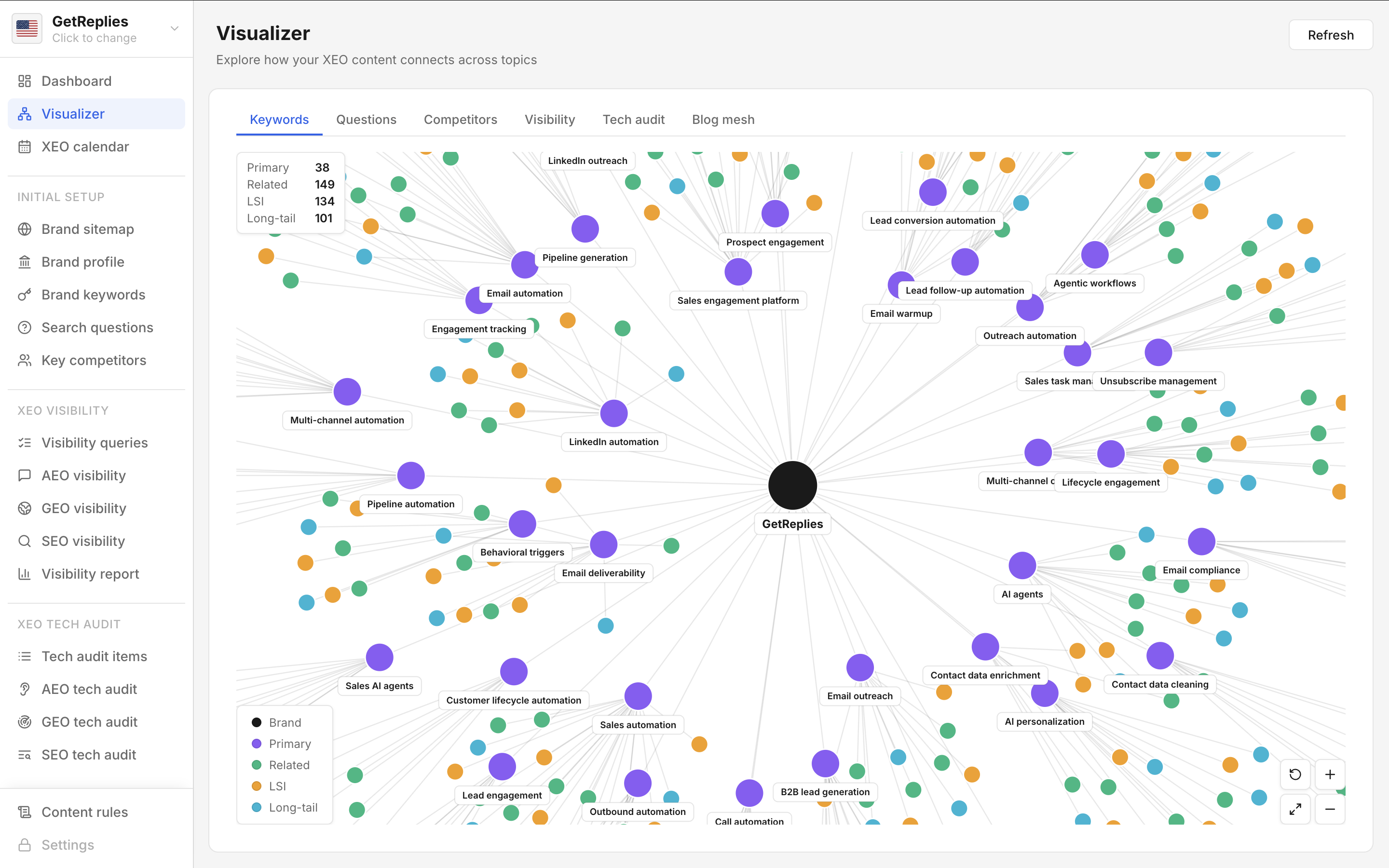Select the Visualizer sidebar icon

tap(24, 114)
